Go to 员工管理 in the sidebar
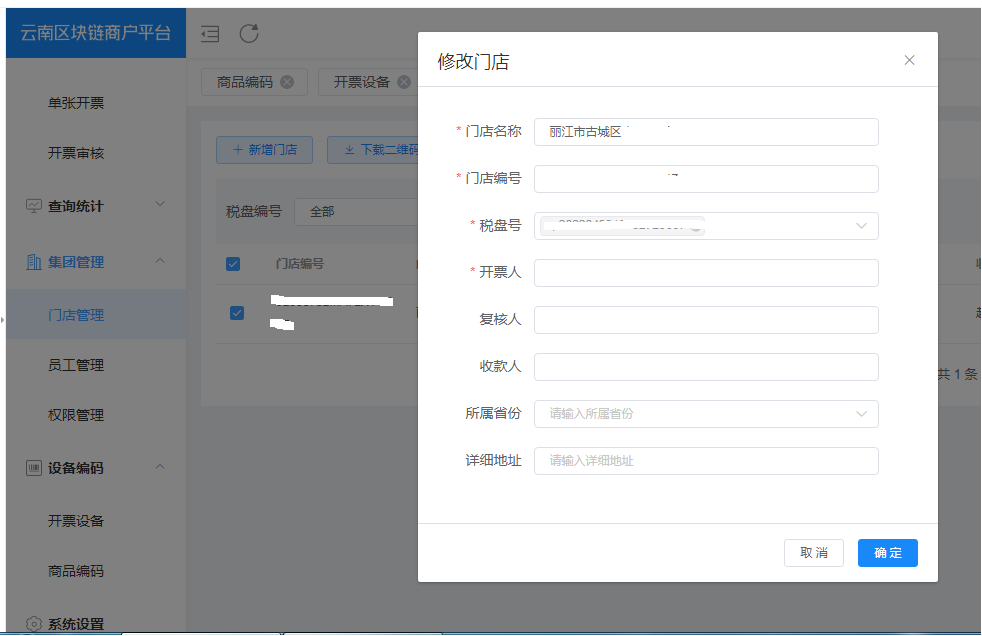 (x=76, y=365)
